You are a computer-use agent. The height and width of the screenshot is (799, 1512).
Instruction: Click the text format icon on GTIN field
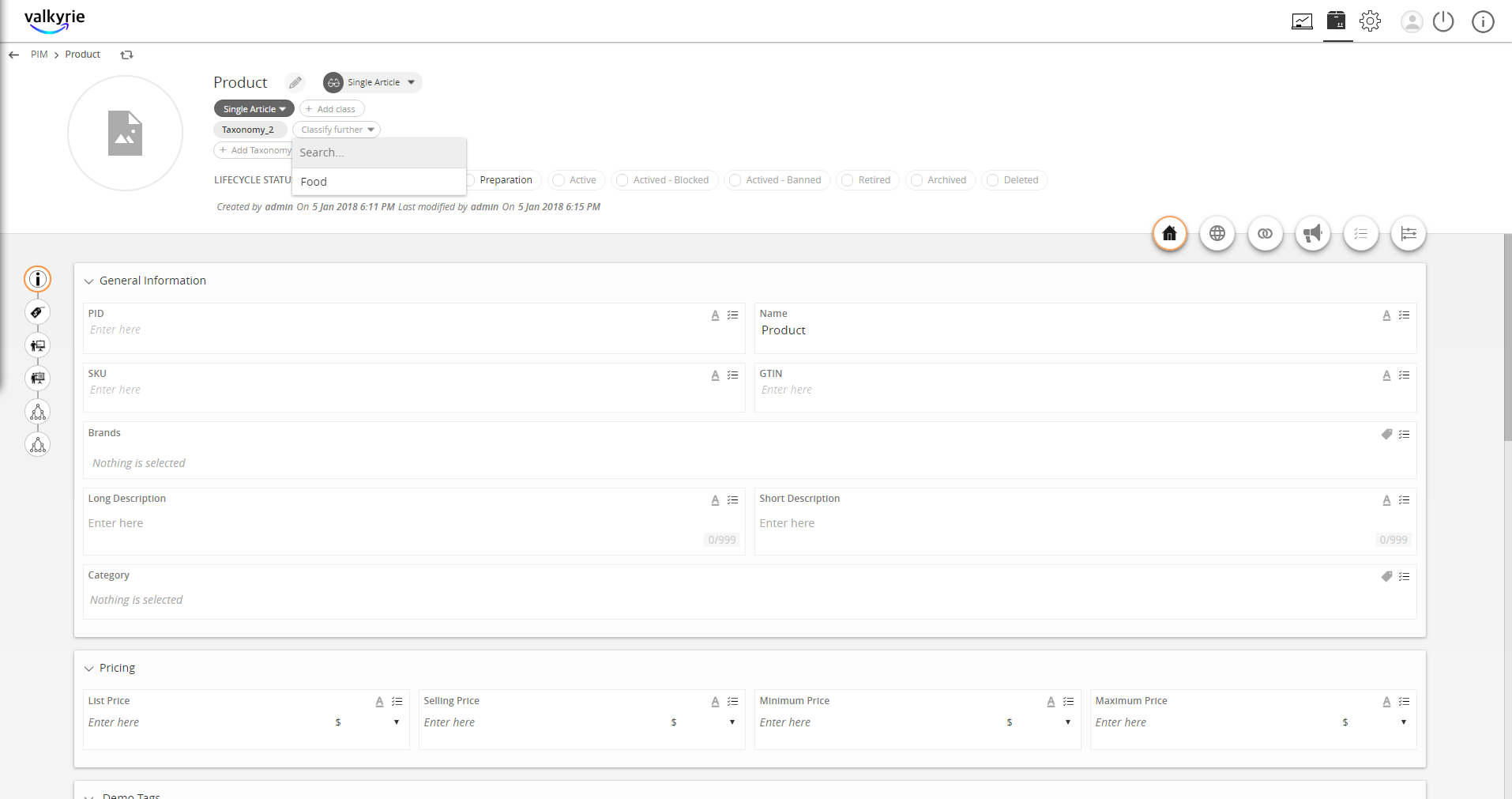(x=1386, y=375)
